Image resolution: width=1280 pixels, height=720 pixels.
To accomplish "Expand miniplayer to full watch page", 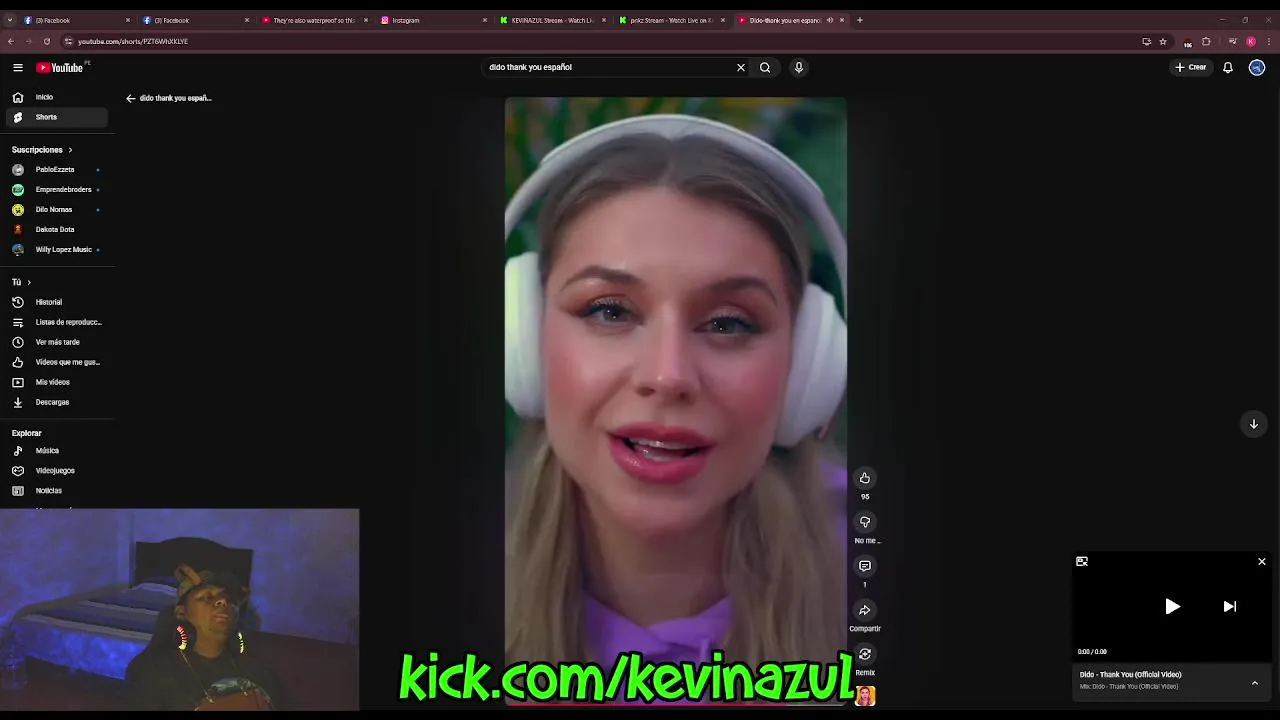I will tap(1082, 562).
